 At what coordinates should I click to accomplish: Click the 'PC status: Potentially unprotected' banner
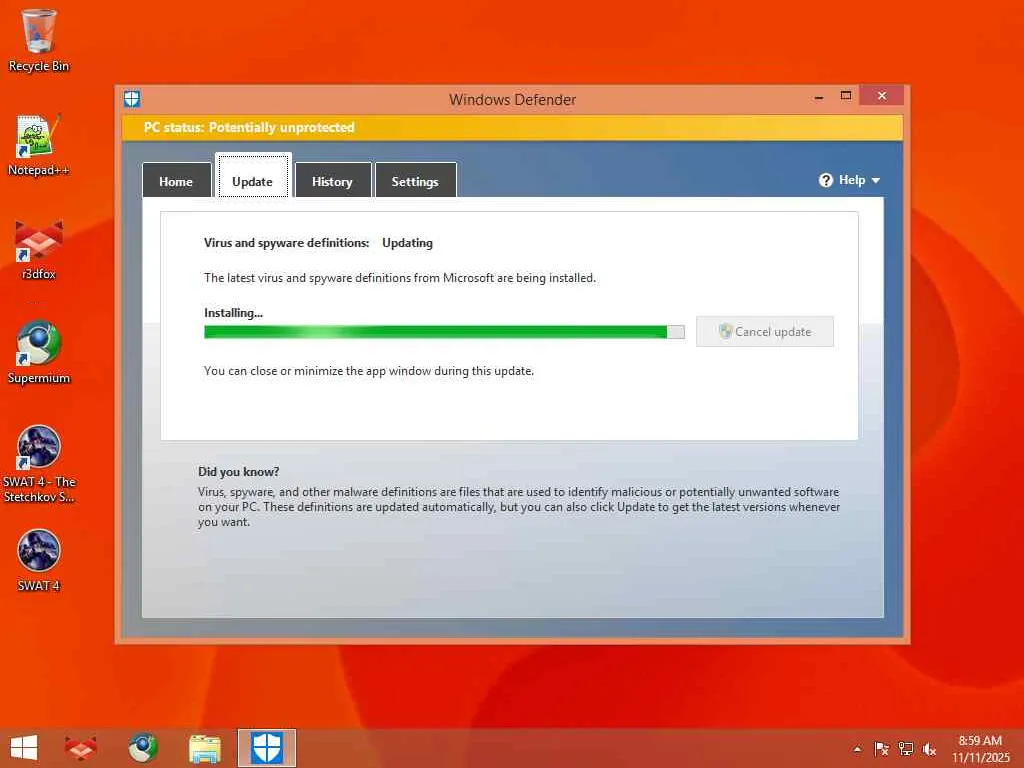point(512,128)
